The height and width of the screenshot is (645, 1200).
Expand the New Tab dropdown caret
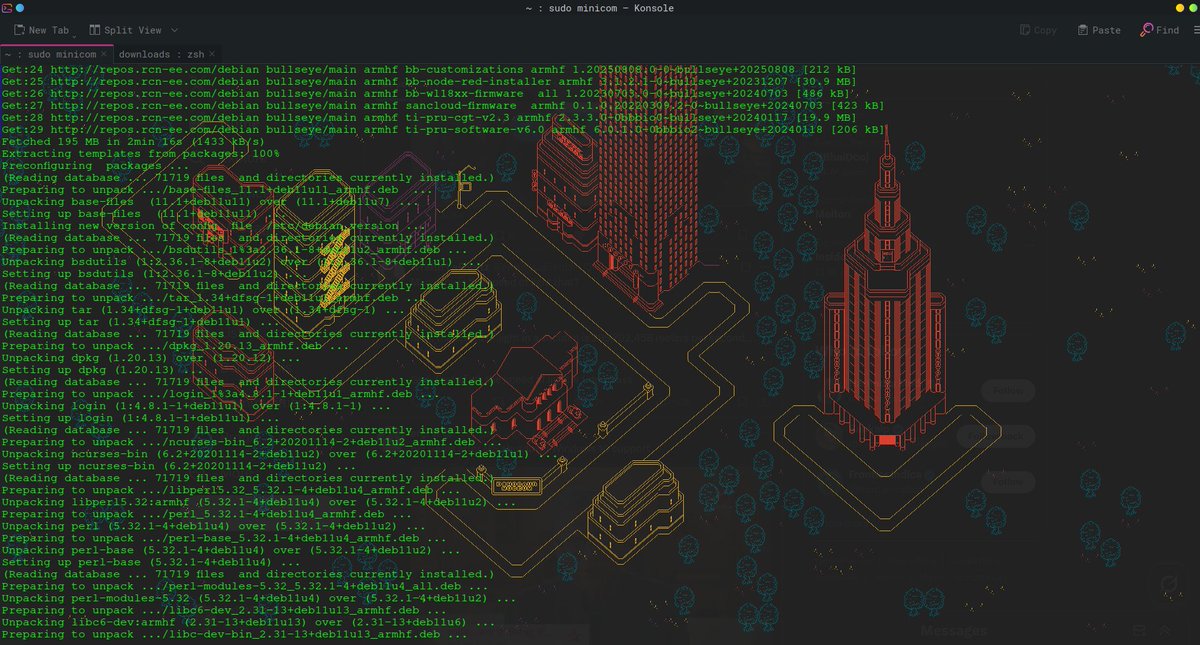74,36
